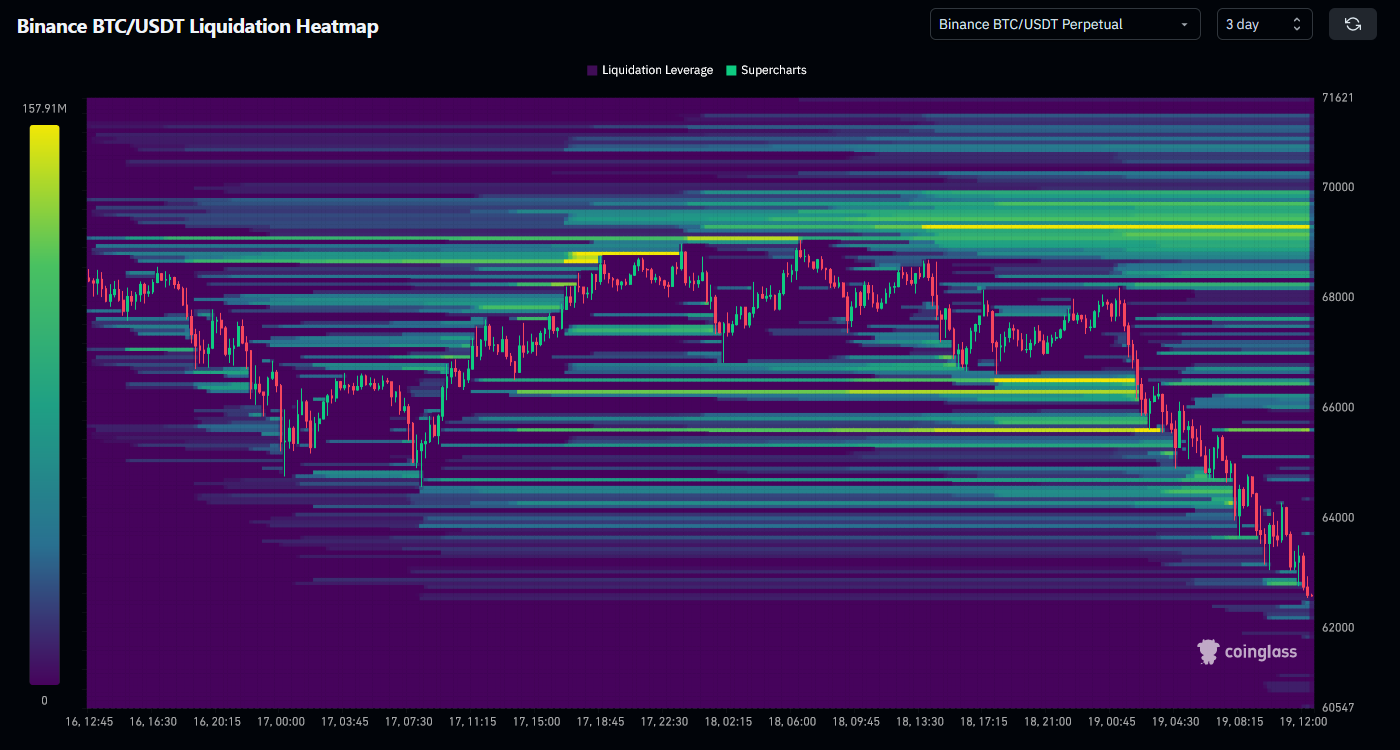Open the 3 day range selector
The height and width of the screenshot is (750, 1400).
pos(1265,24)
